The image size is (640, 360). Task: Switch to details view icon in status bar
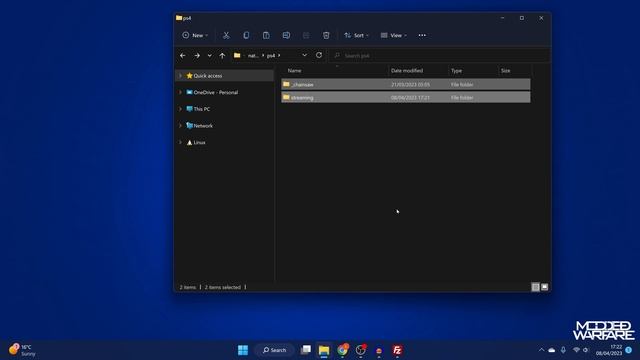pyautogui.click(x=536, y=287)
